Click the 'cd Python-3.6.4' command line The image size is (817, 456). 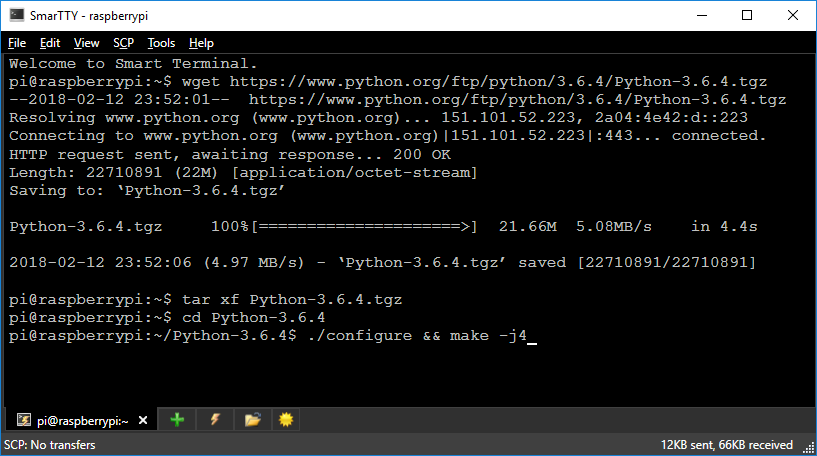click(167, 317)
